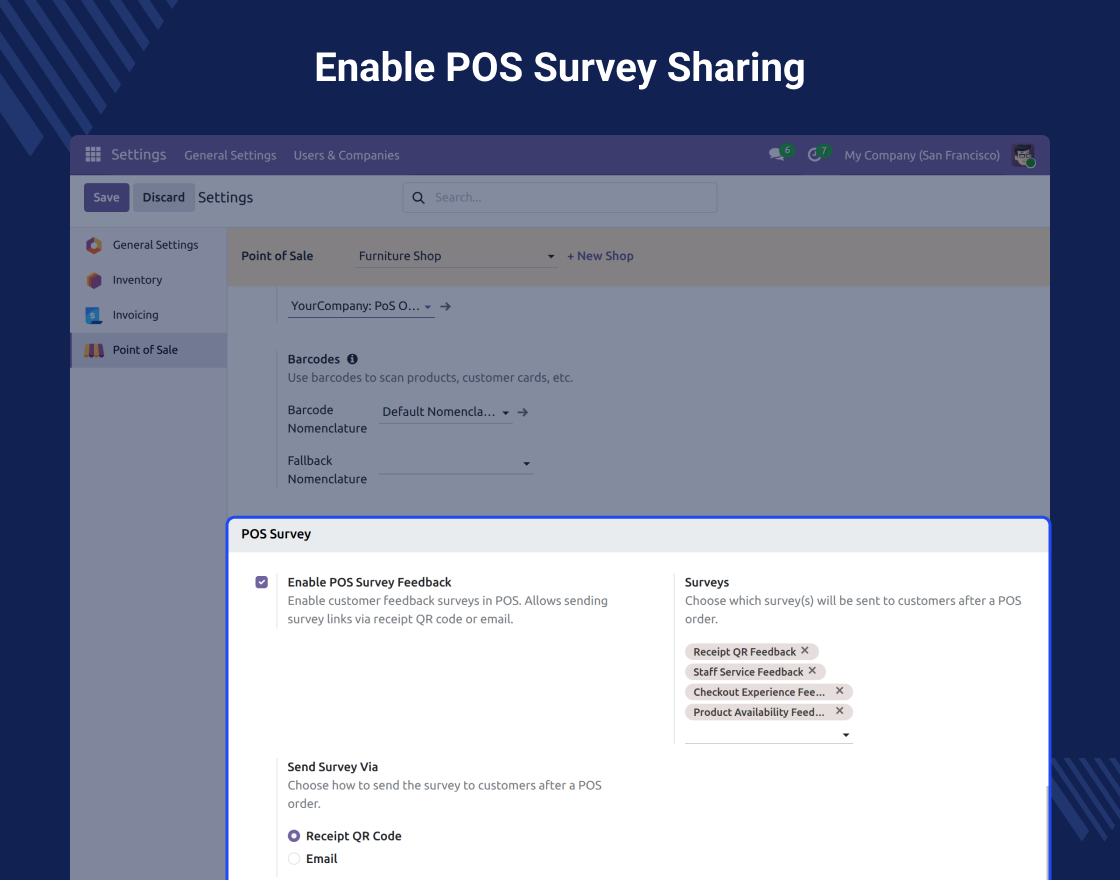Screen dimensions: 1120x880
Task: Open the Surveys selection dropdown
Action: coord(769,734)
